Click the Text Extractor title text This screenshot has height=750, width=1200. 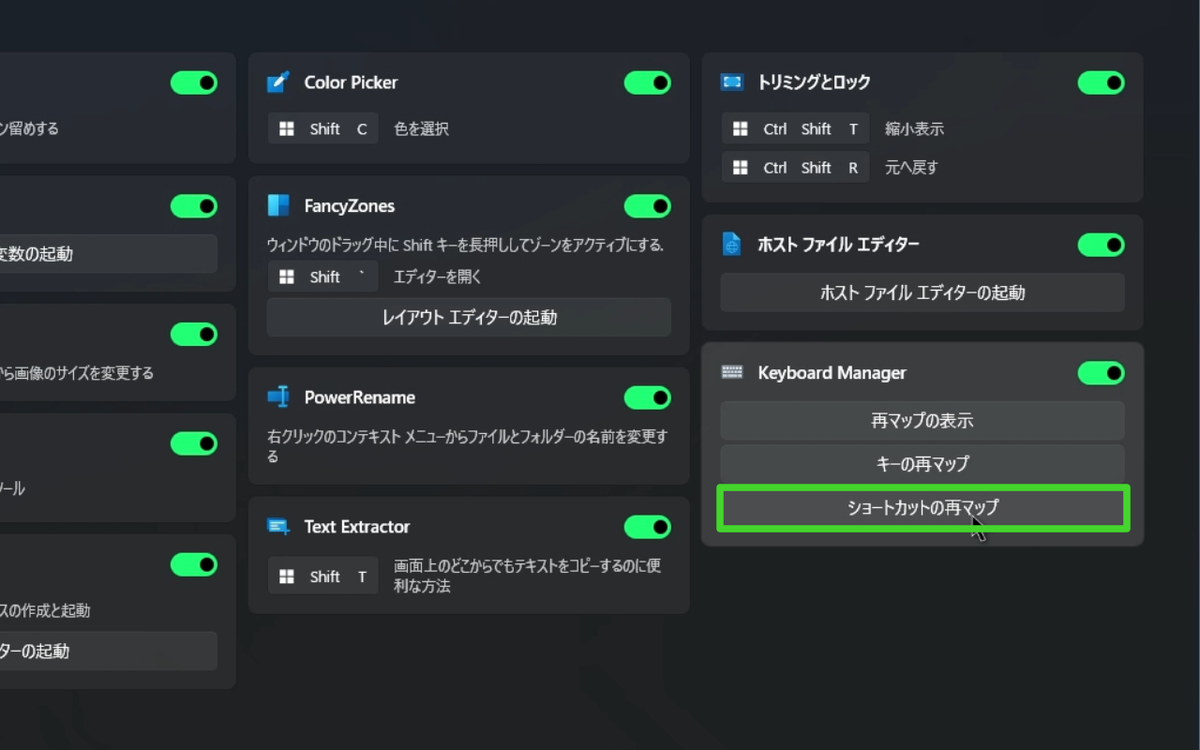[x=357, y=527]
